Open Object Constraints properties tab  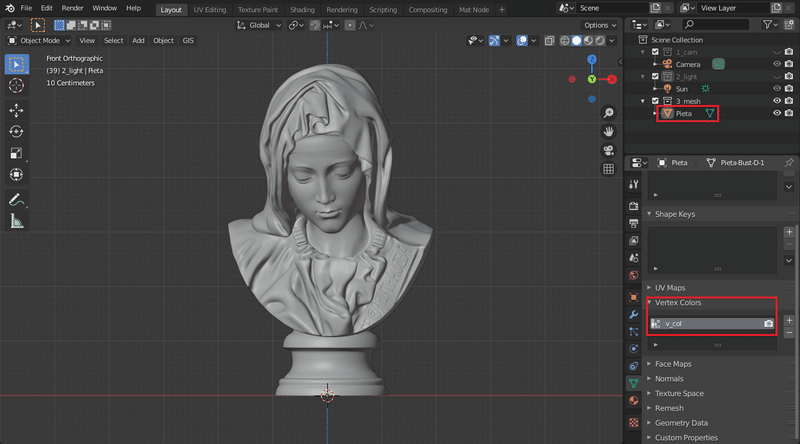click(634, 366)
